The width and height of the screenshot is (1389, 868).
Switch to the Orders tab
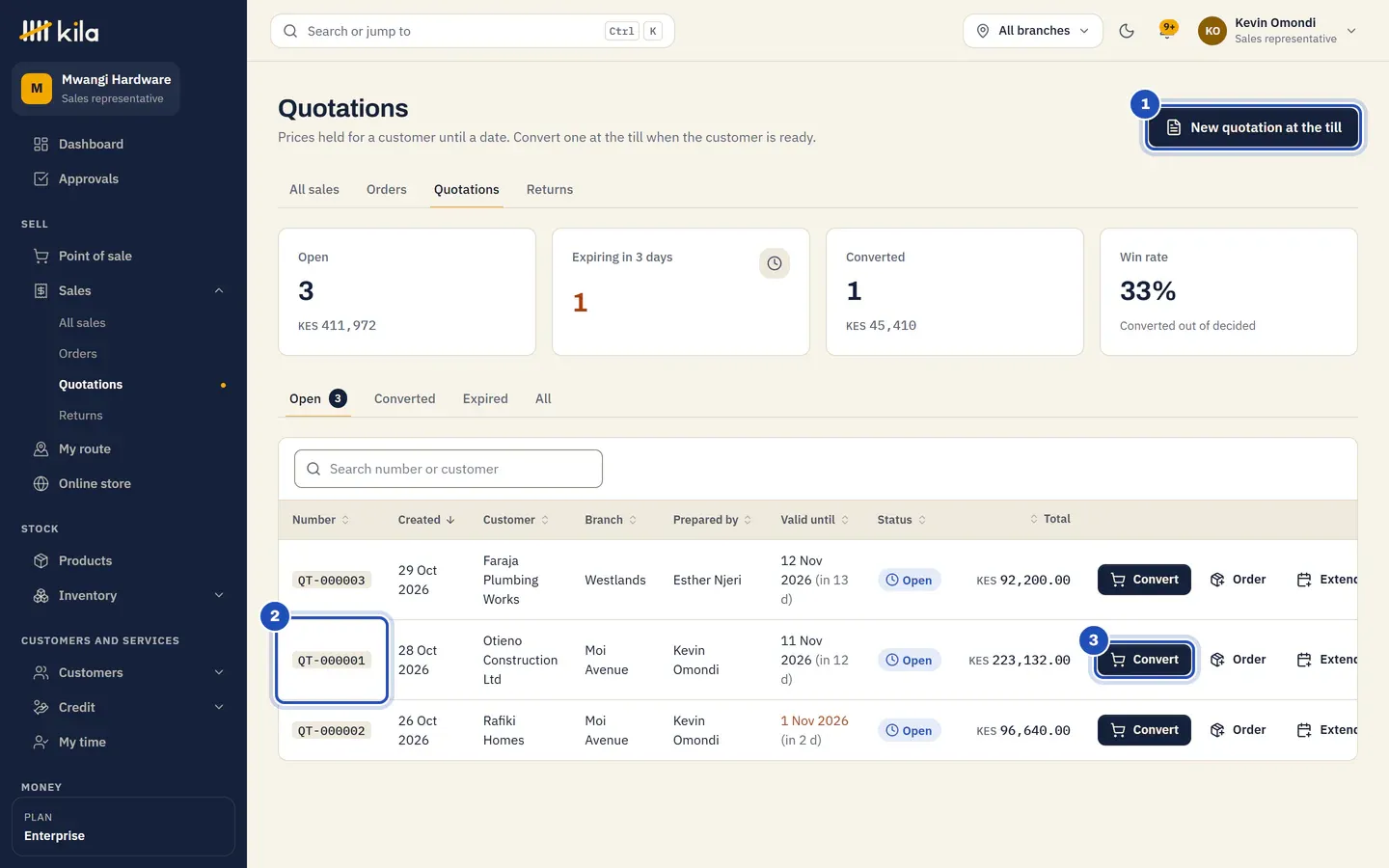tap(387, 189)
